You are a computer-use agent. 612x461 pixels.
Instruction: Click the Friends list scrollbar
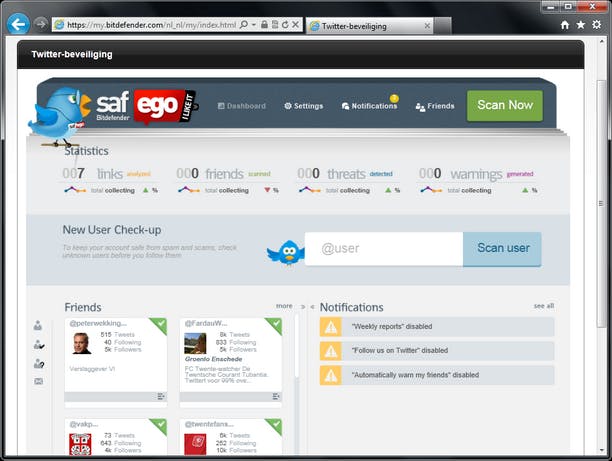coord(297,345)
